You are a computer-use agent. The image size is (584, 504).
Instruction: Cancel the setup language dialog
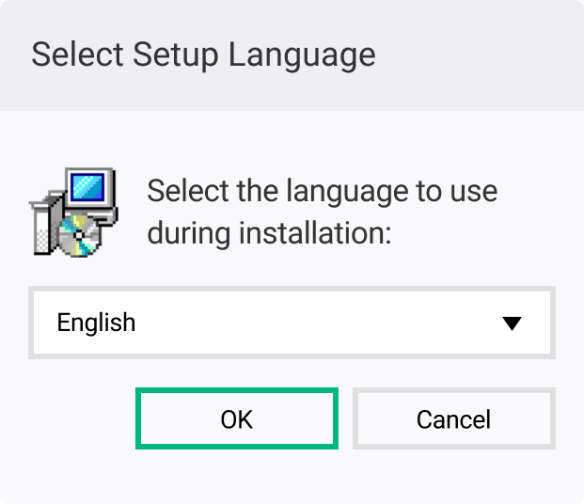click(454, 419)
